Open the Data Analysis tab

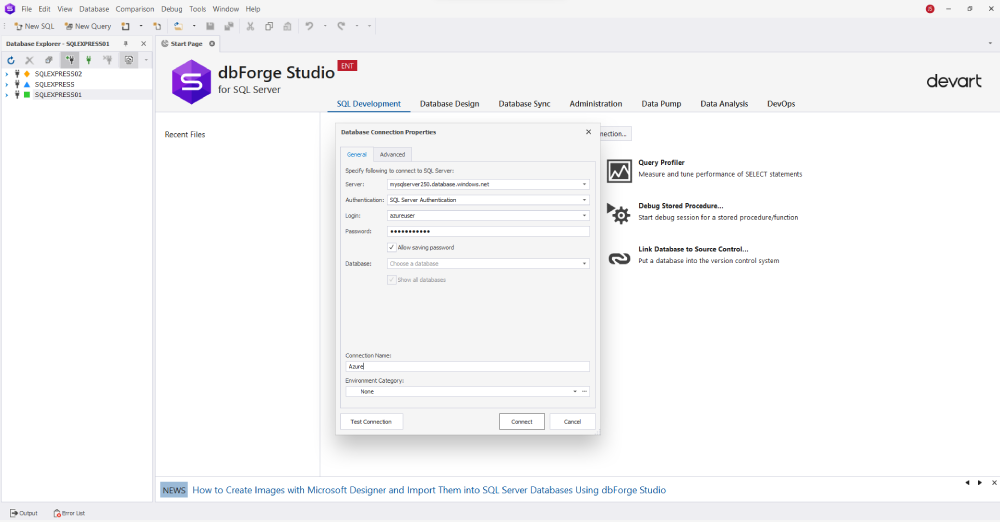[724, 103]
